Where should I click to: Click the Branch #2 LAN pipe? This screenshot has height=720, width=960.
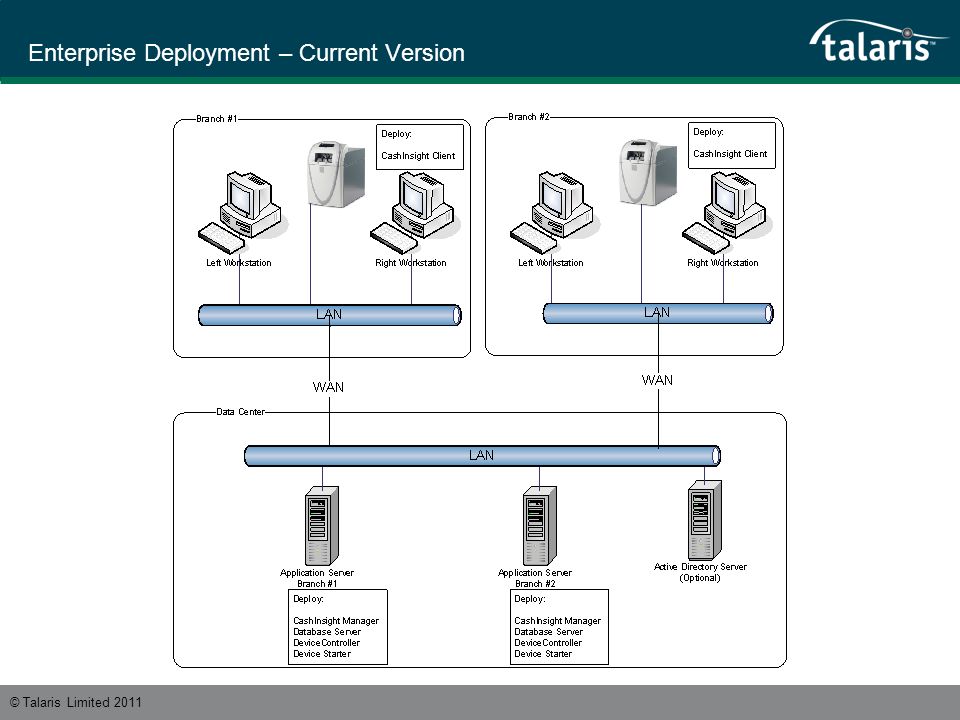point(658,313)
